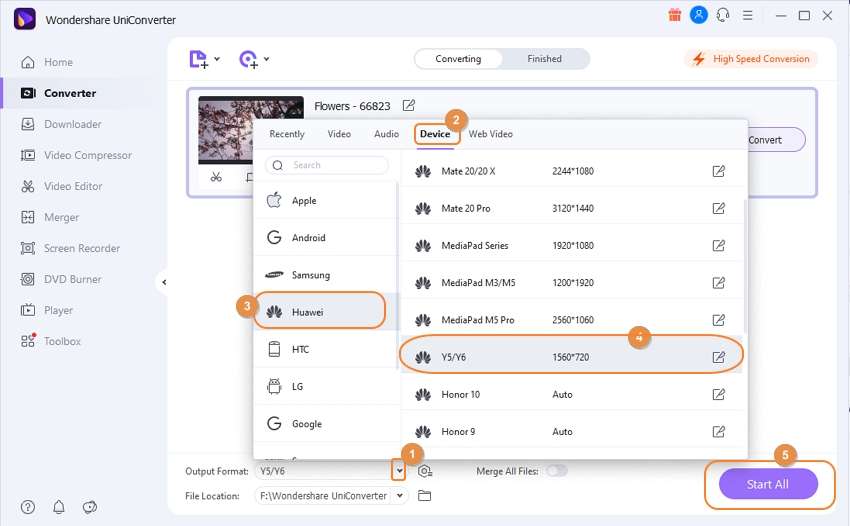Open the customer support headset icon
850x526 pixels.
pyautogui.click(x=723, y=15)
